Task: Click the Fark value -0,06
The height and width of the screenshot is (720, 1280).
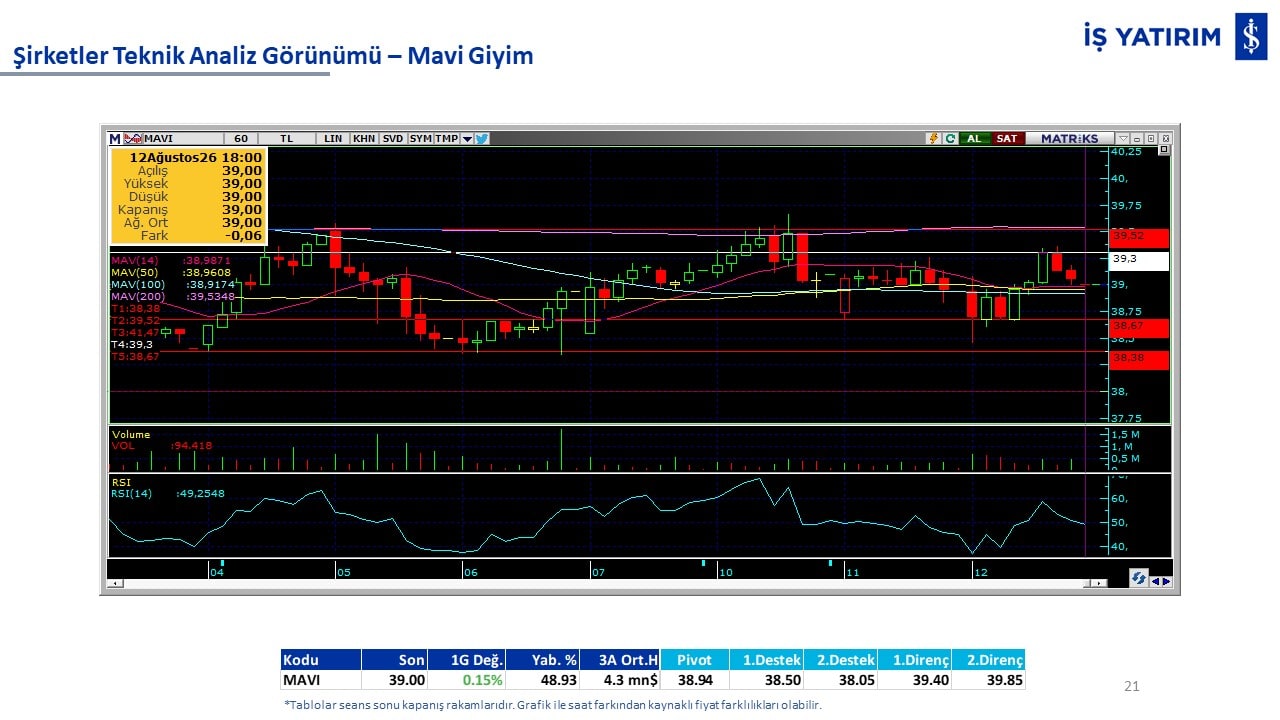Action: [x=244, y=236]
